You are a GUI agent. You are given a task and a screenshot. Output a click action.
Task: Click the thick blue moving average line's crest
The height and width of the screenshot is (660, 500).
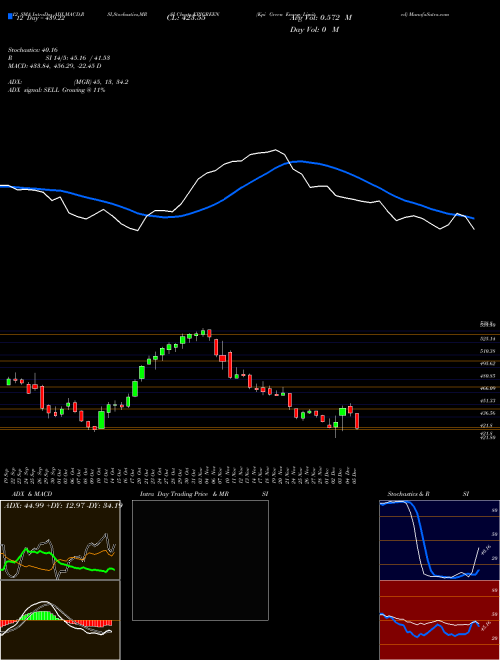[x=300, y=161]
